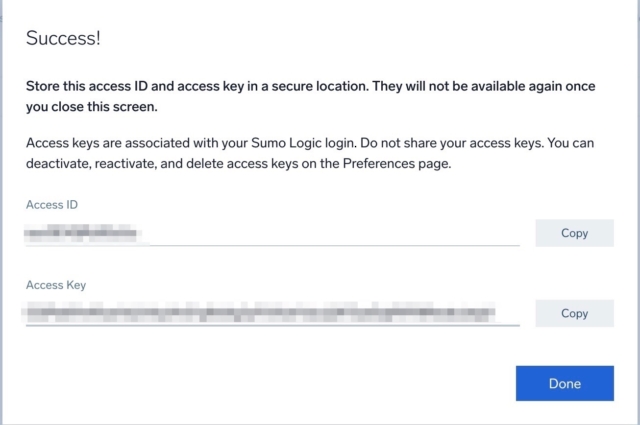Copy the Access Key value
Image resolution: width=640 pixels, height=425 pixels.
[x=574, y=313]
